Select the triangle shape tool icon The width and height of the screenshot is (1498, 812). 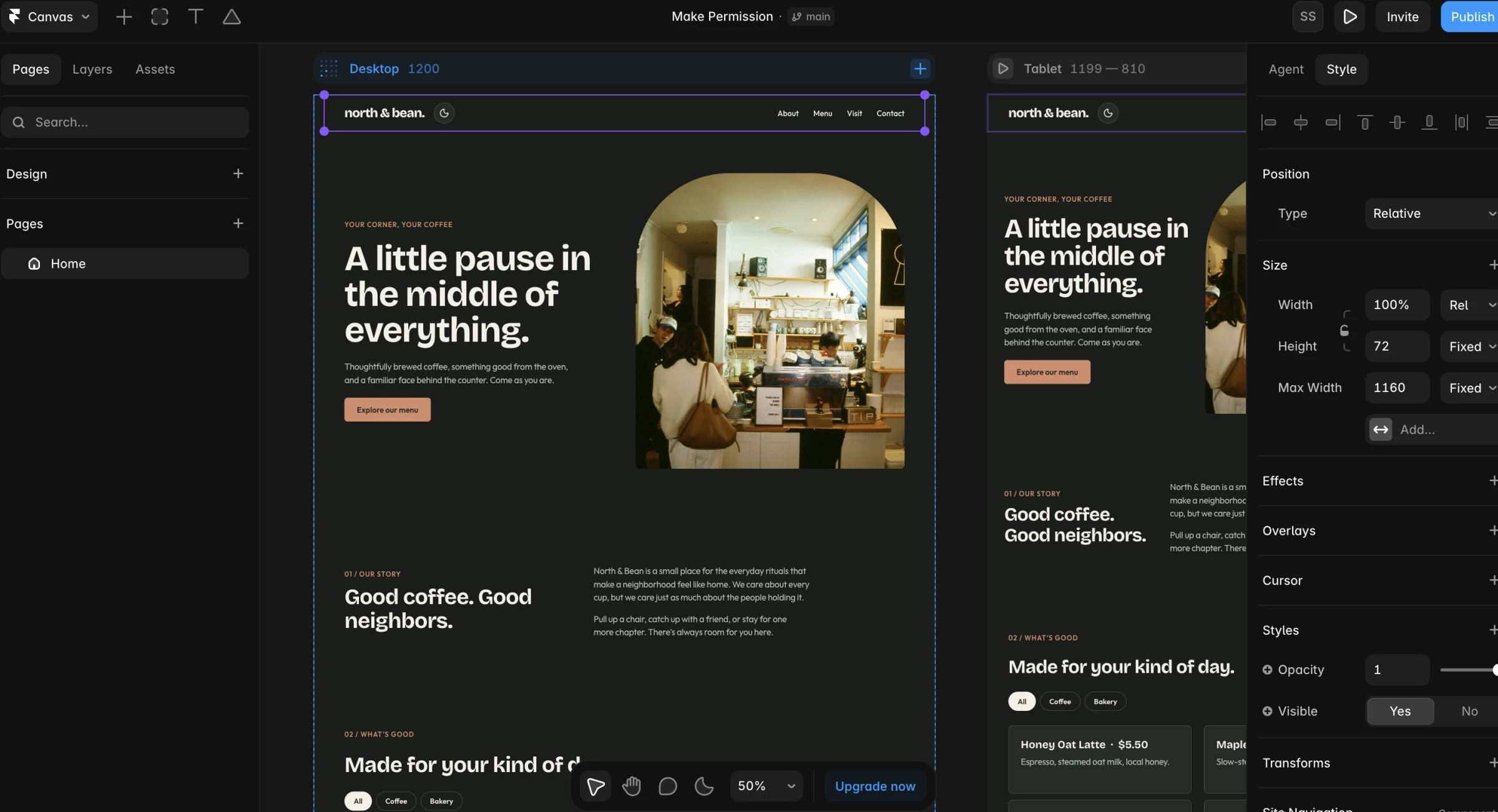232,17
